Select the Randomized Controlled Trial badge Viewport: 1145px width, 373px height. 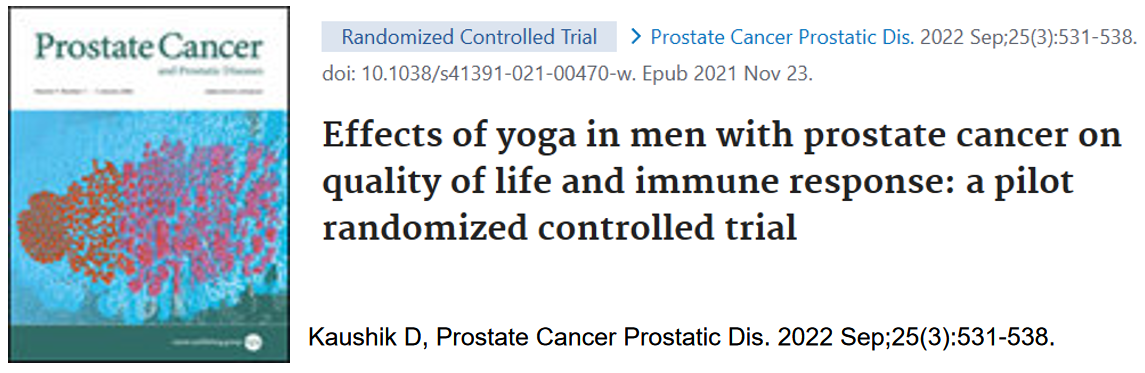[x=469, y=36]
